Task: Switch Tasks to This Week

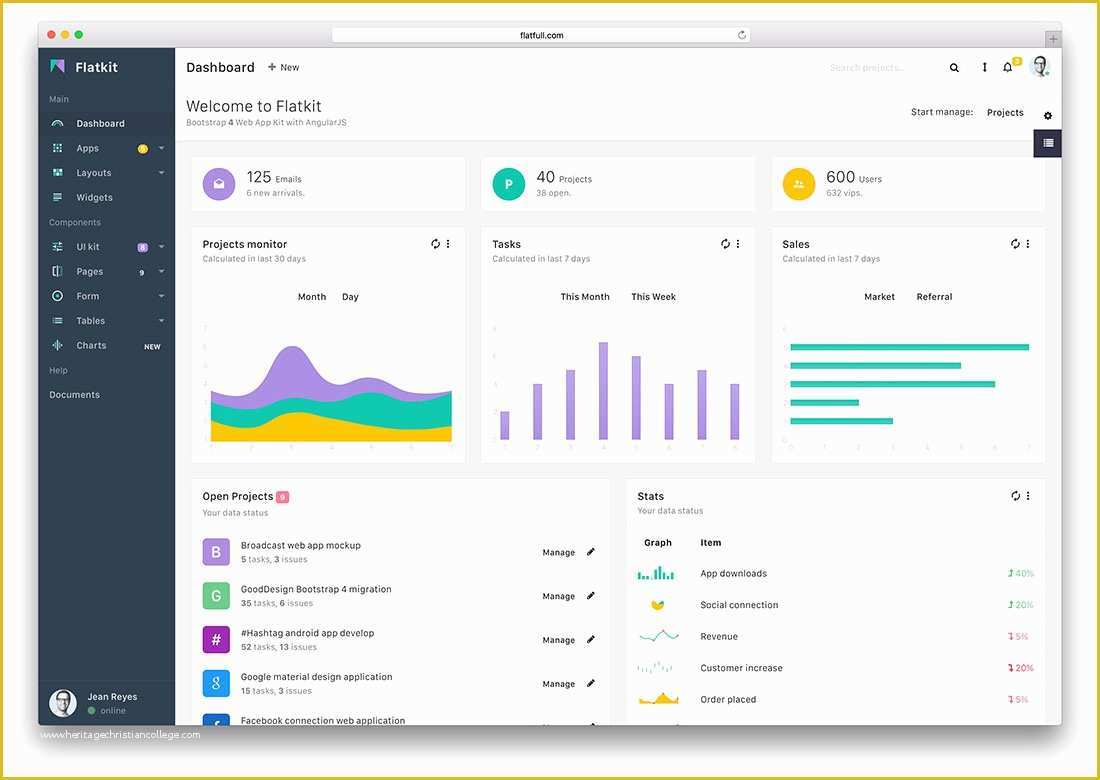Action: click(652, 296)
